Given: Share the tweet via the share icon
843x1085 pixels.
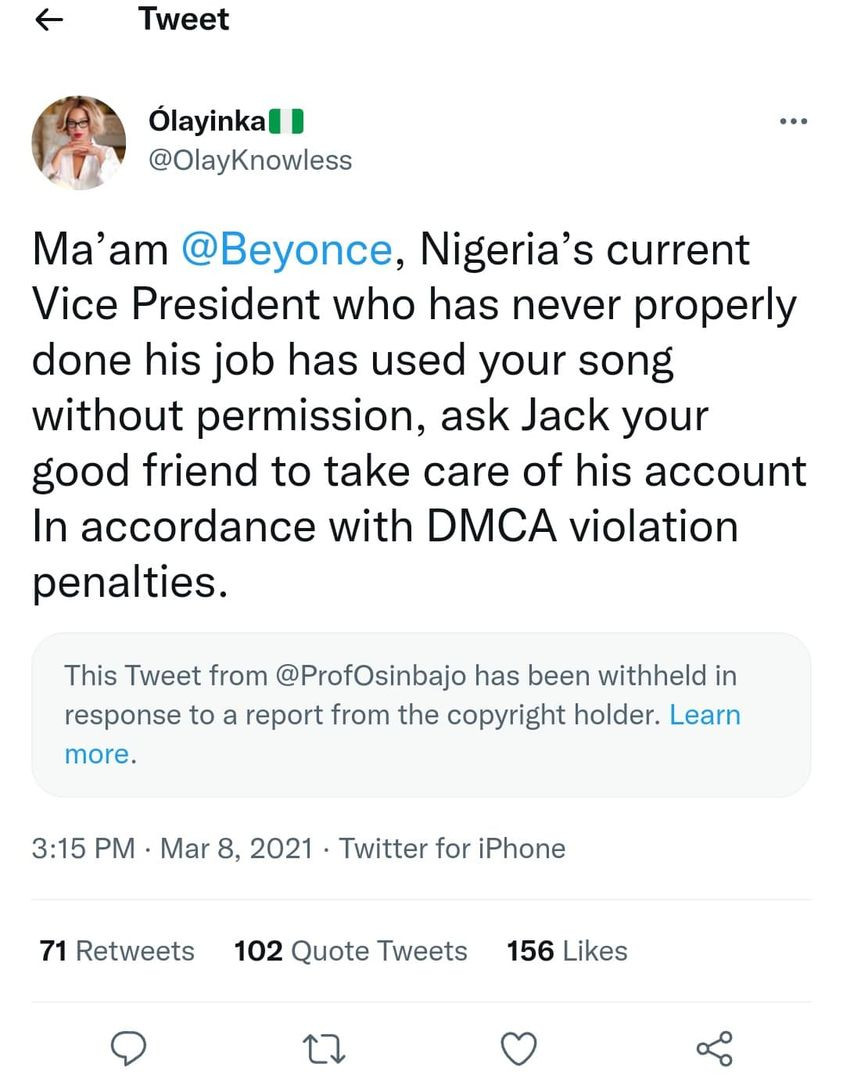Looking at the screenshot, I should tap(714, 1046).
